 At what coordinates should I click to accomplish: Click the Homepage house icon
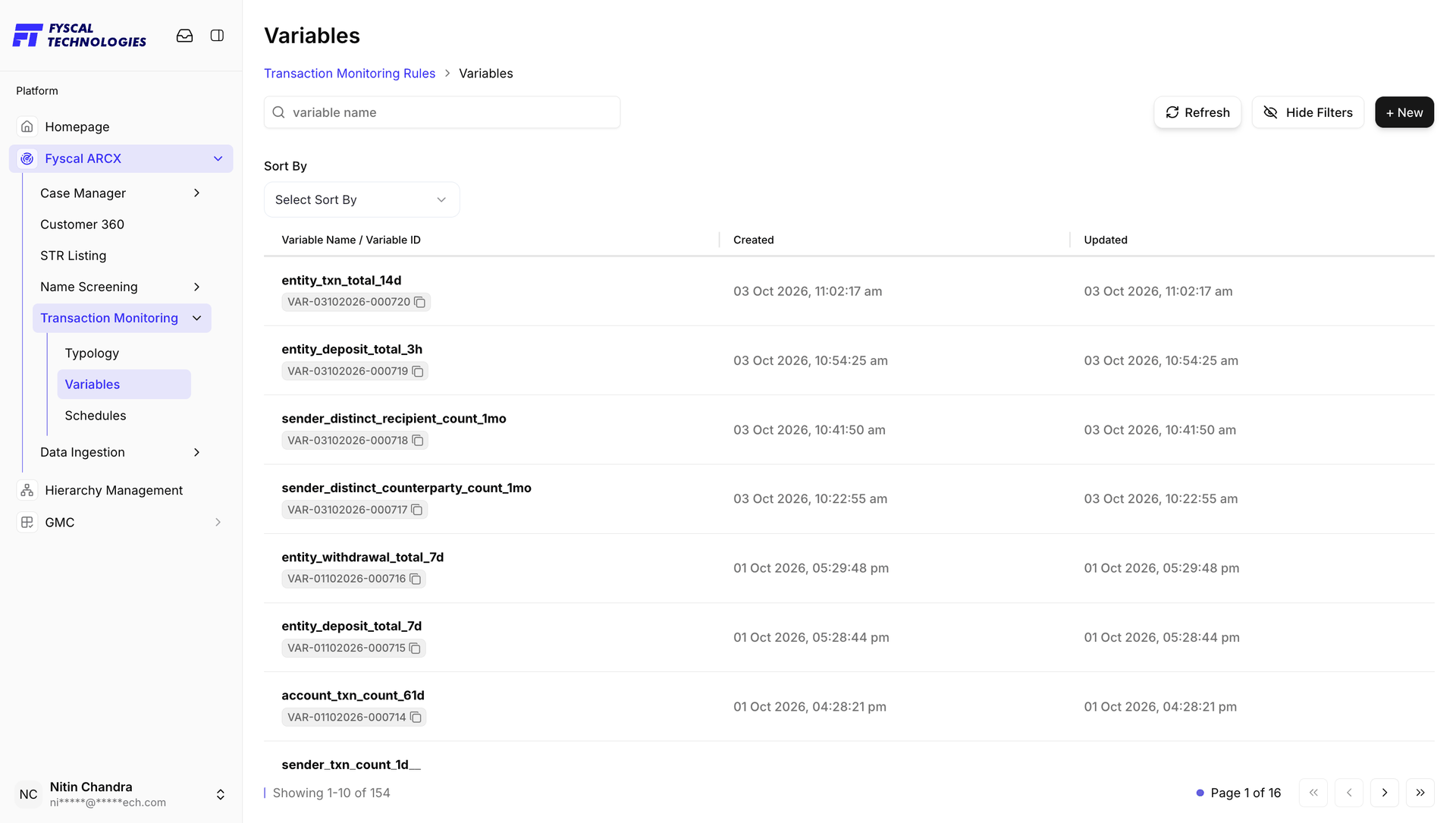click(x=27, y=127)
